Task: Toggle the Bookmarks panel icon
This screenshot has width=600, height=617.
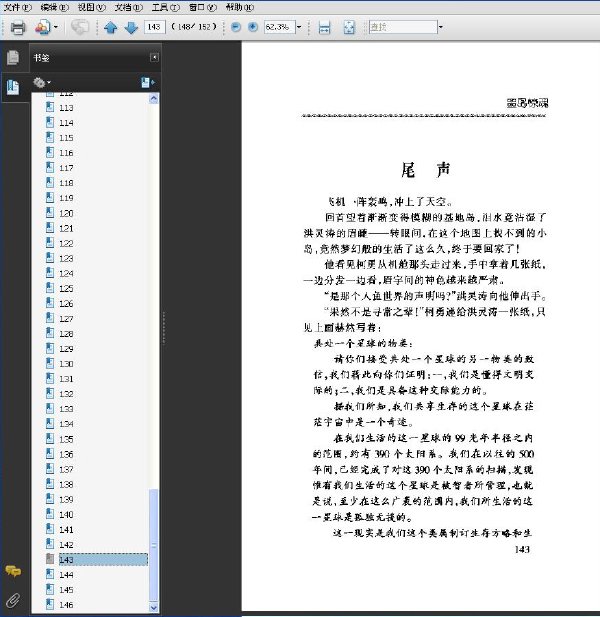Action: pos(13,87)
